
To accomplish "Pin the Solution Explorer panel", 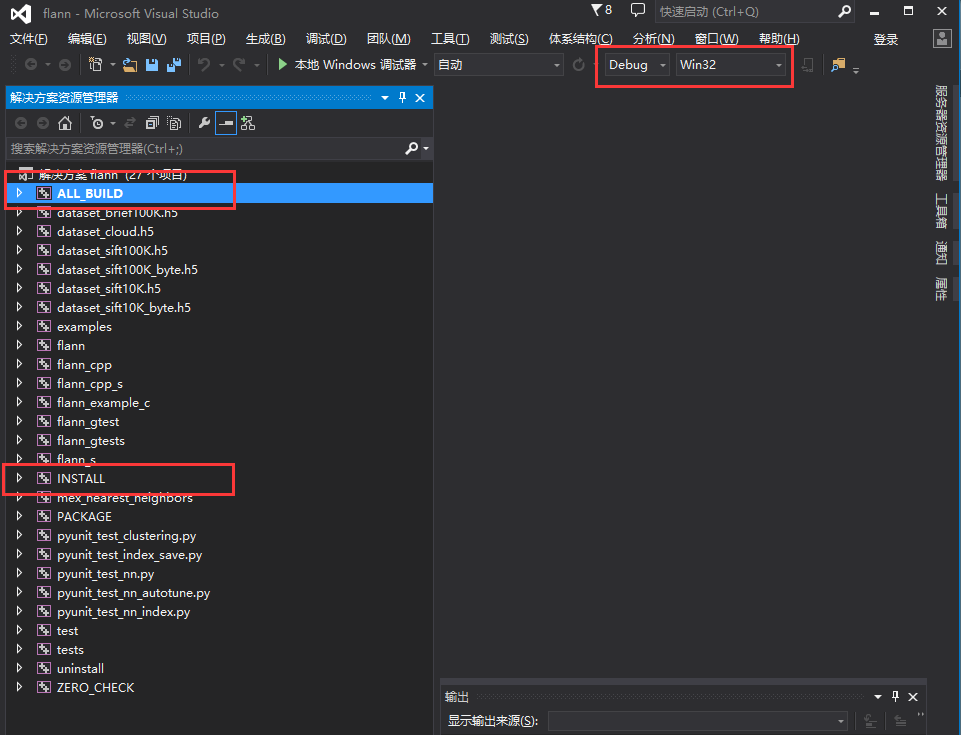I will click(x=402, y=97).
